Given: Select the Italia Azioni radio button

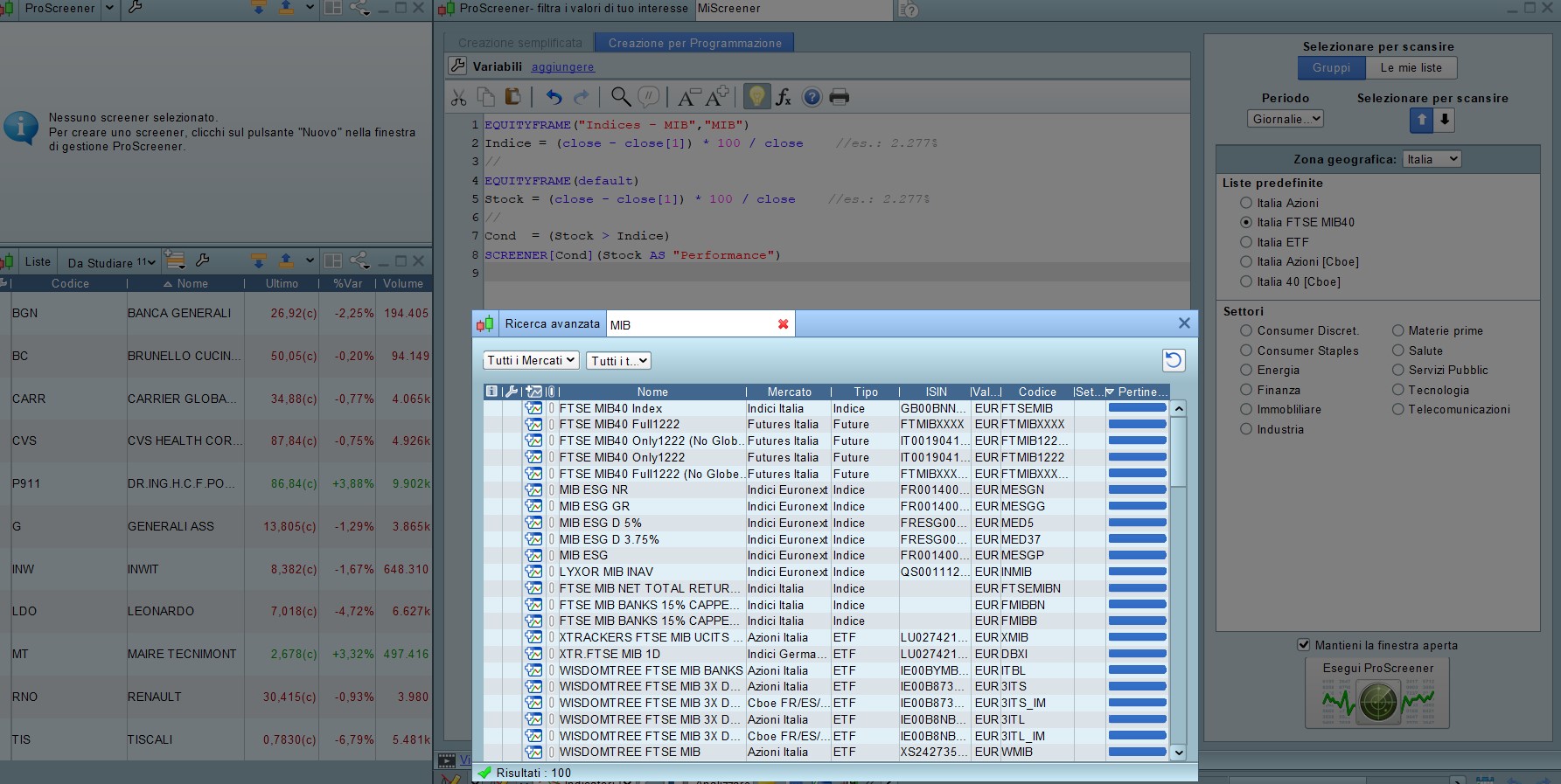Looking at the screenshot, I should click(x=1246, y=203).
